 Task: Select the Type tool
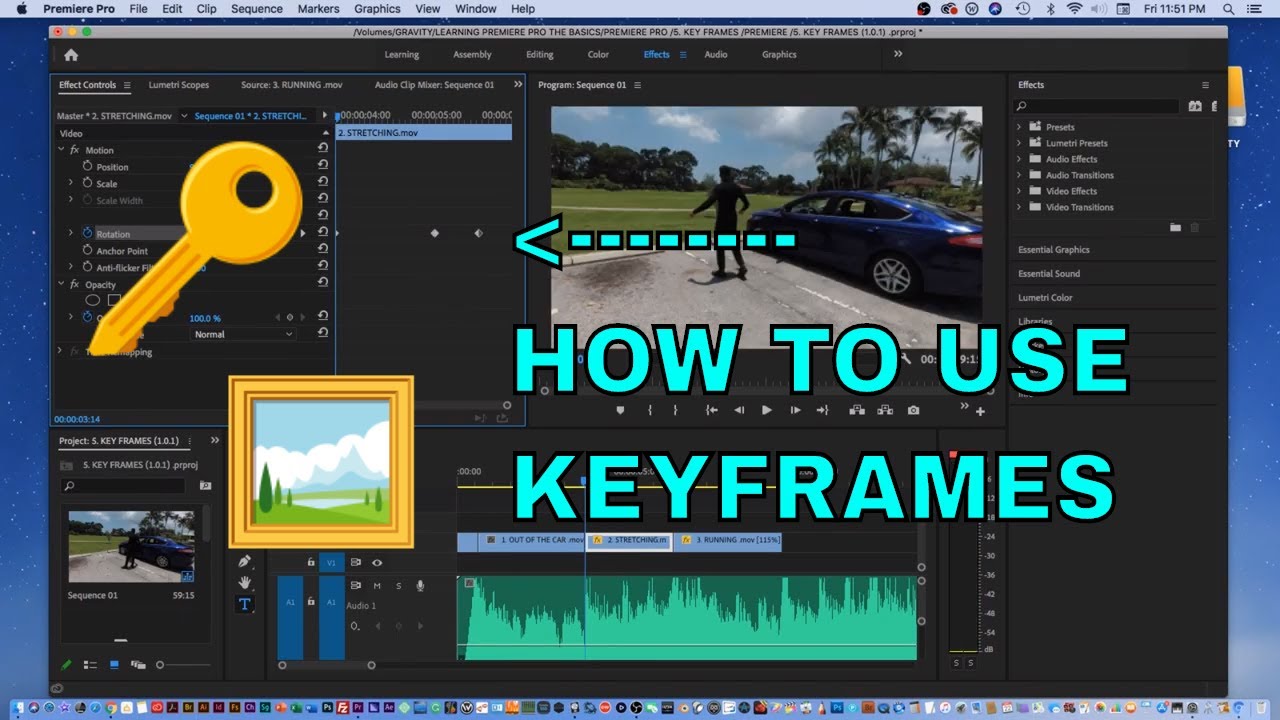tap(244, 604)
